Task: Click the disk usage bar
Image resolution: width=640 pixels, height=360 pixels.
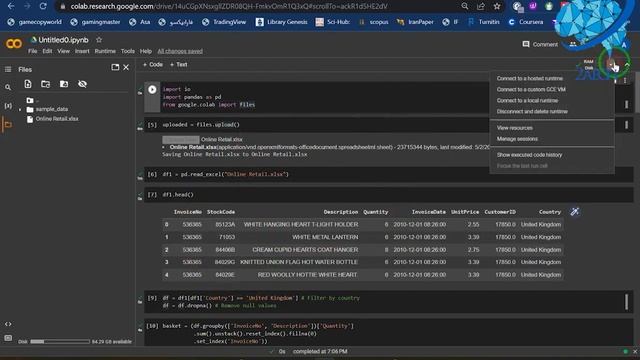Action: (60, 342)
